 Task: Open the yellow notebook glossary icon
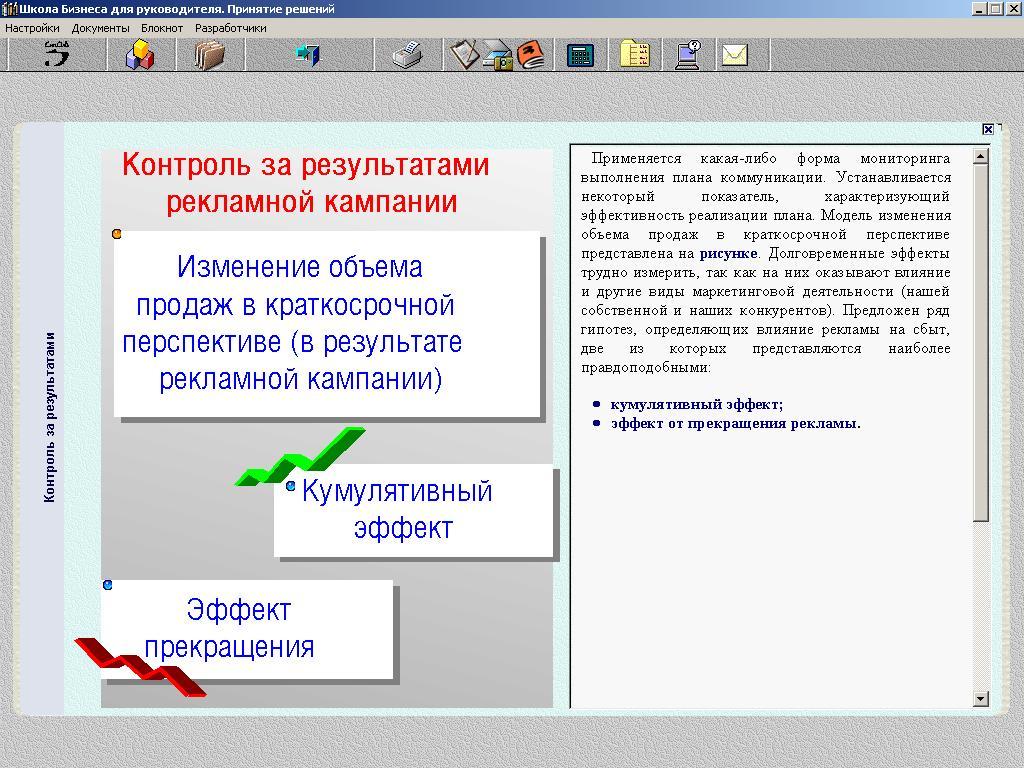pyautogui.click(x=635, y=55)
